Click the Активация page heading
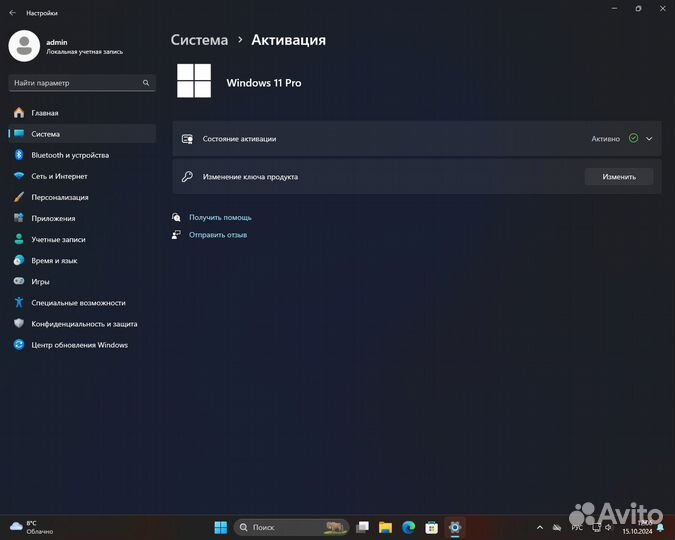The height and width of the screenshot is (540, 675). [288, 40]
